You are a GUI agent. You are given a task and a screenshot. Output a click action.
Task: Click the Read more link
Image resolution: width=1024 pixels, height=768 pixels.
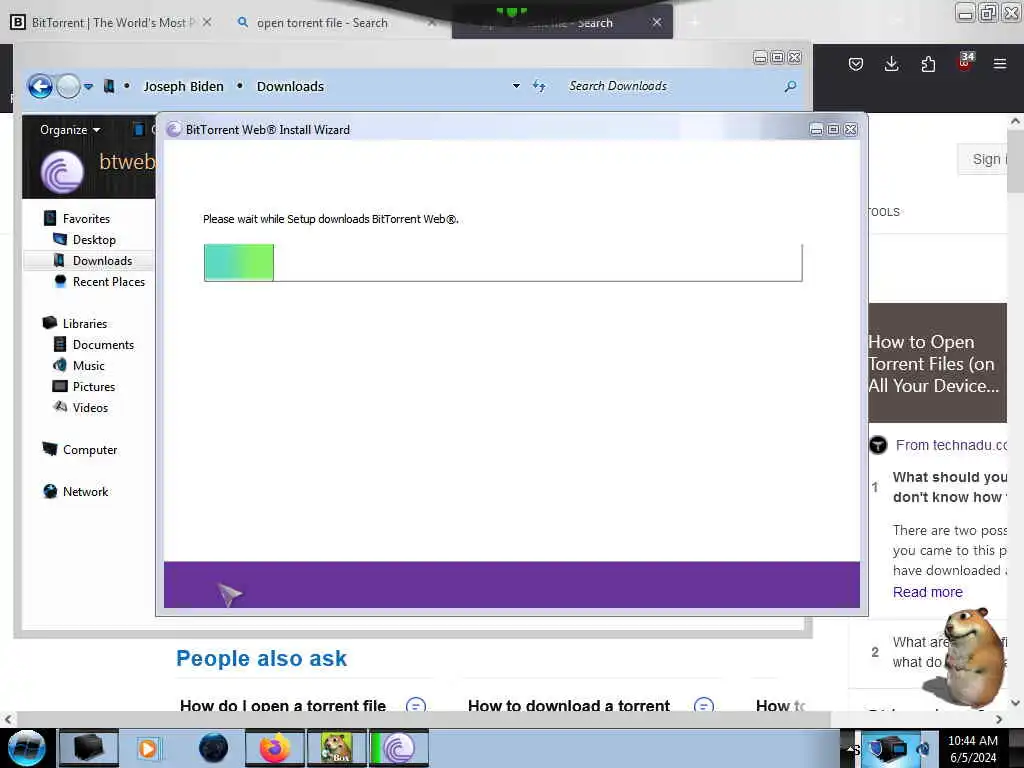click(927, 592)
